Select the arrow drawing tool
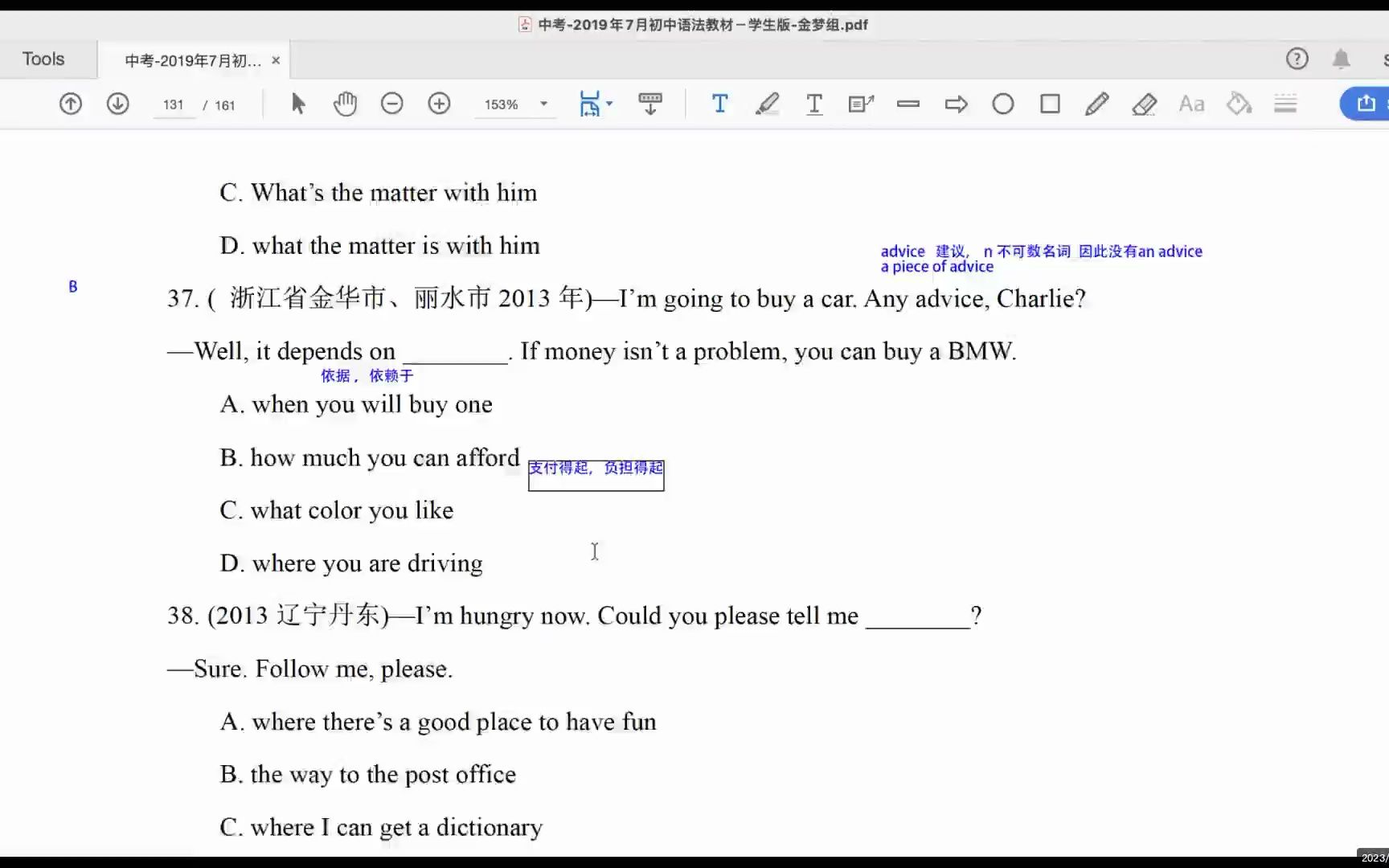 click(956, 104)
